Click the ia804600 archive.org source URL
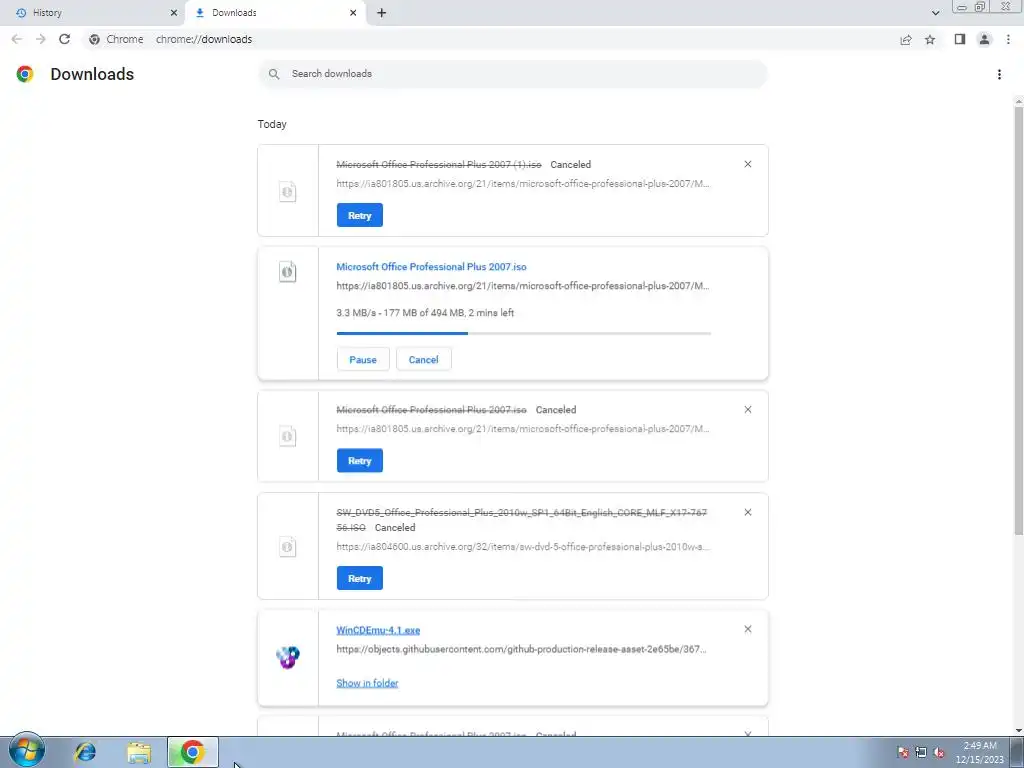Screen dimensions: 1024x768 coord(523,547)
